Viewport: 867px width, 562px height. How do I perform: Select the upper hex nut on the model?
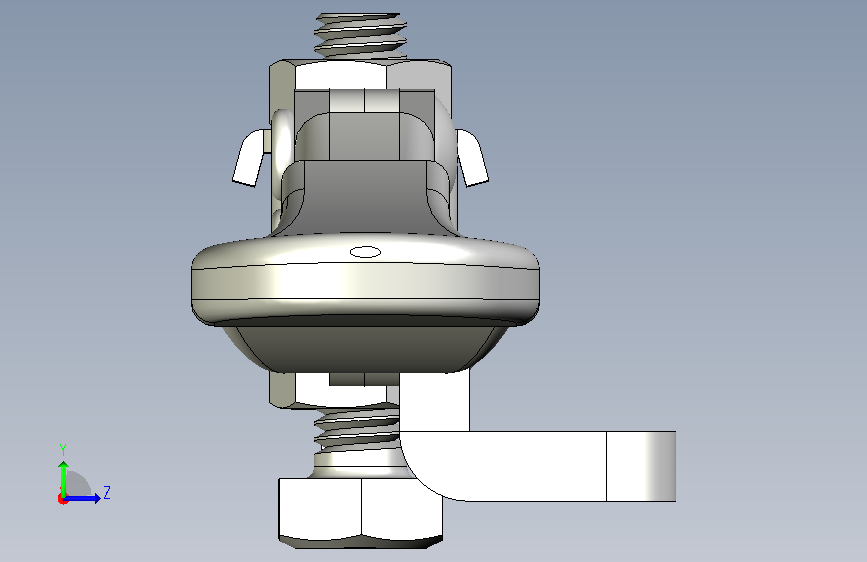click(x=360, y=74)
